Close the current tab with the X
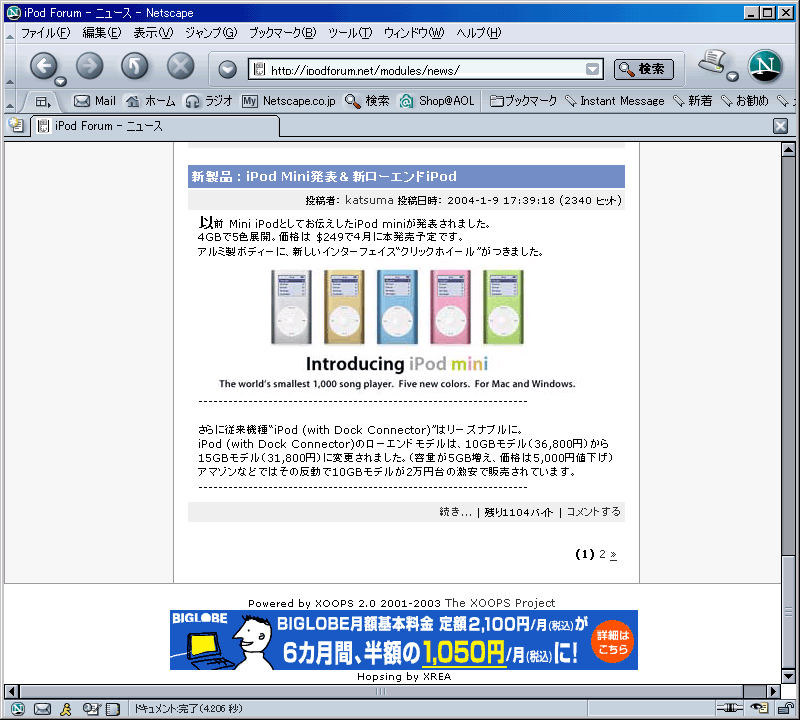800x720 pixels. [x=780, y=126]
